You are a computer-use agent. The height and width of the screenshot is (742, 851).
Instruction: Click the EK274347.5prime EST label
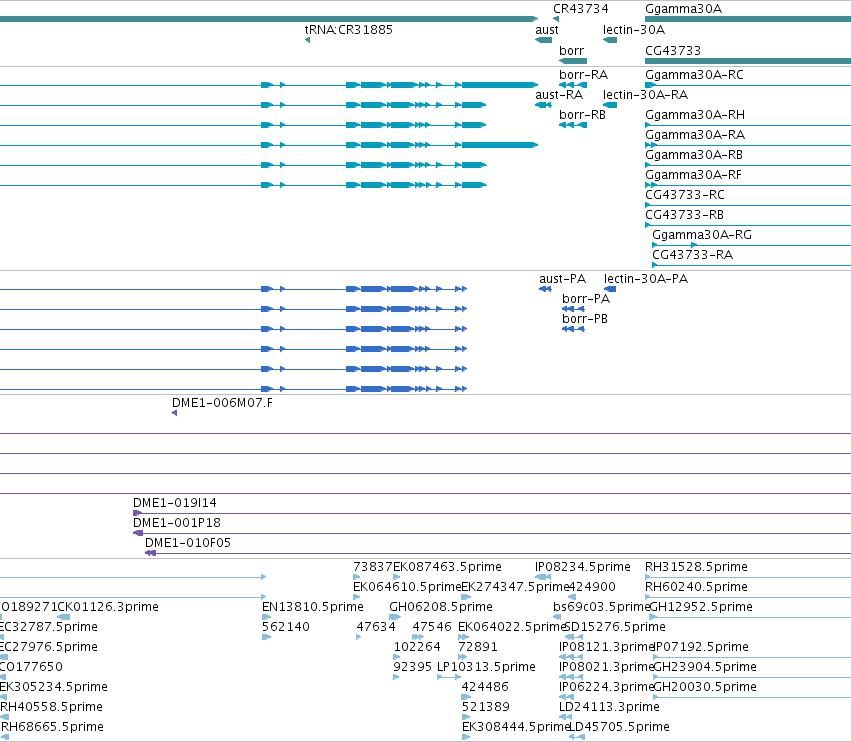click(515, 587)
